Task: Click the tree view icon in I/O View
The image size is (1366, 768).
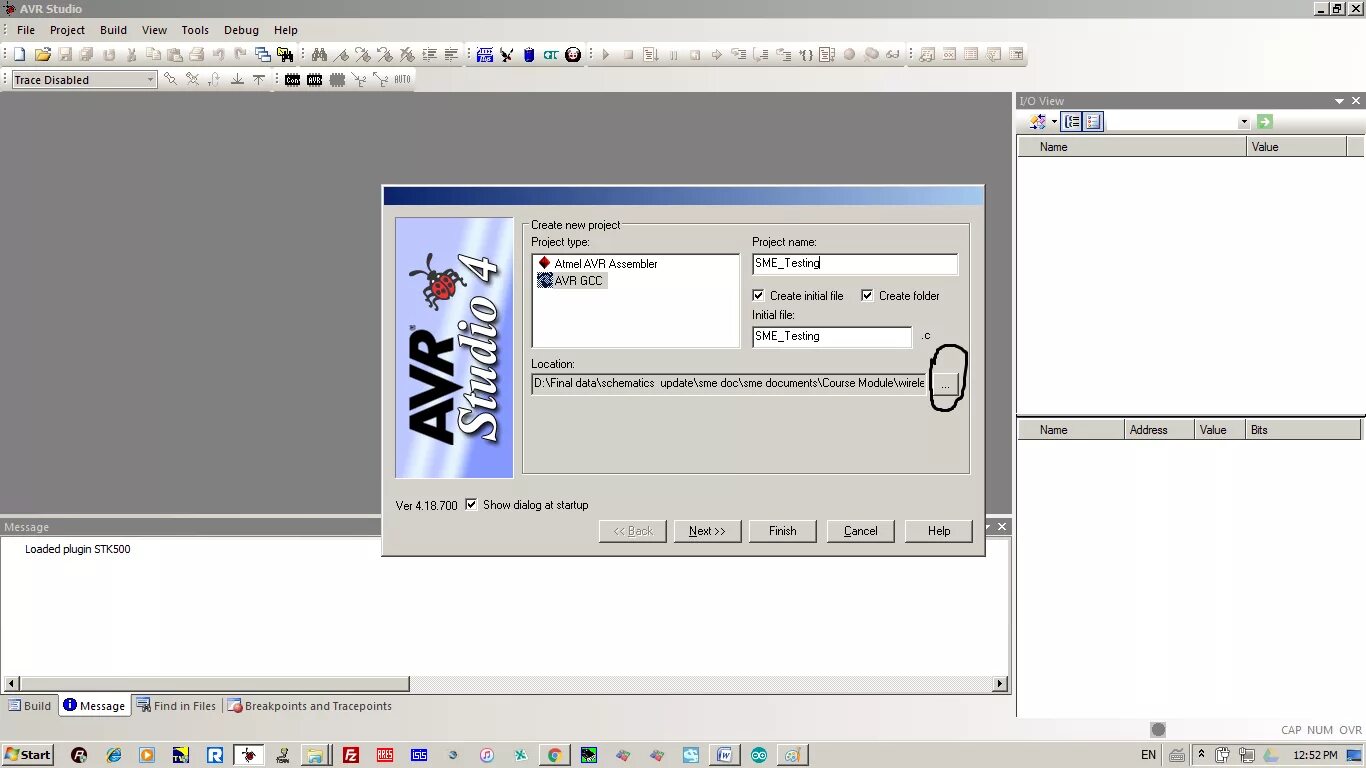Action: click(1072, 122)
